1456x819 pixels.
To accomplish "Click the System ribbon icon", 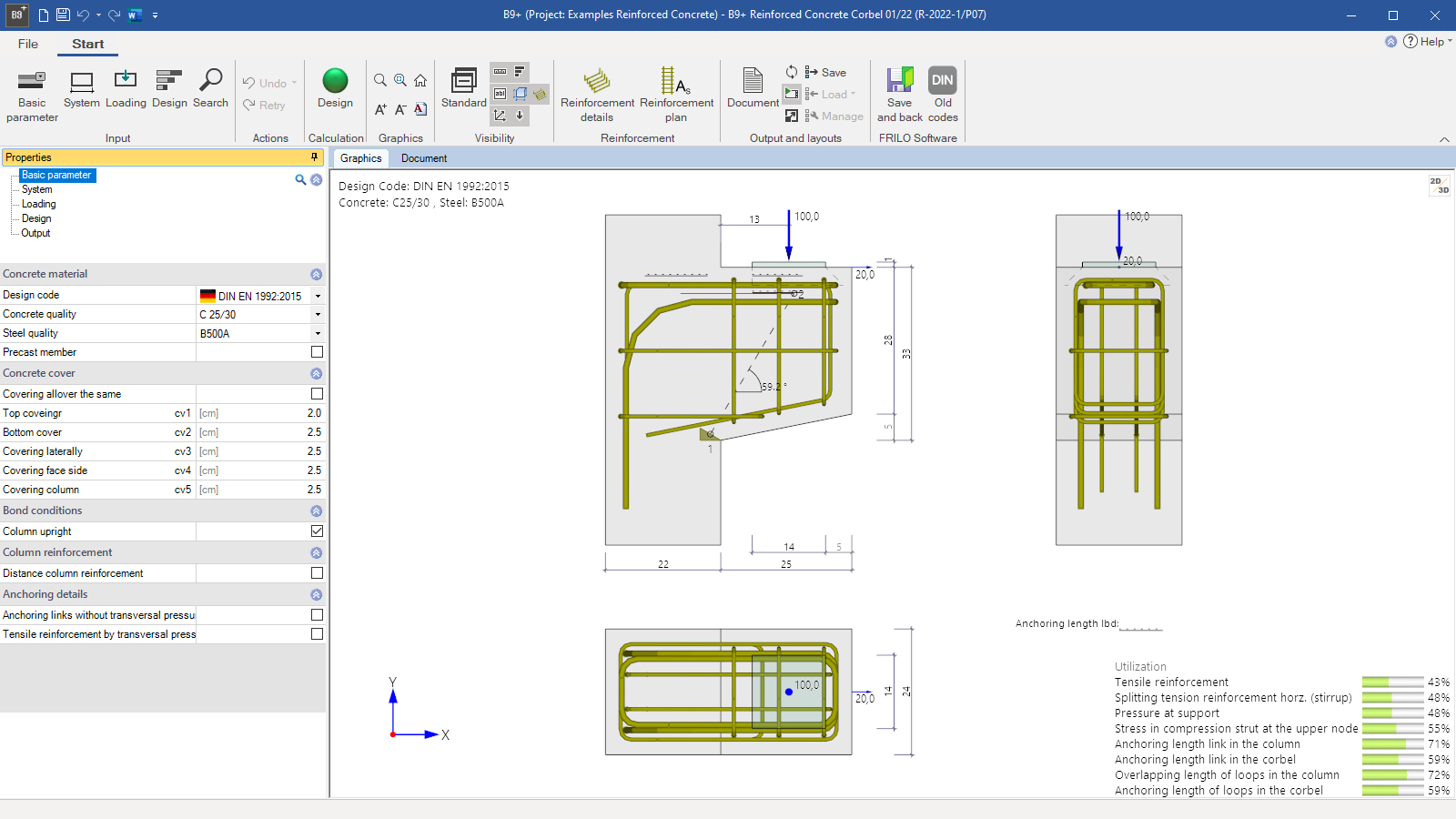I will [x=82, y=89].
